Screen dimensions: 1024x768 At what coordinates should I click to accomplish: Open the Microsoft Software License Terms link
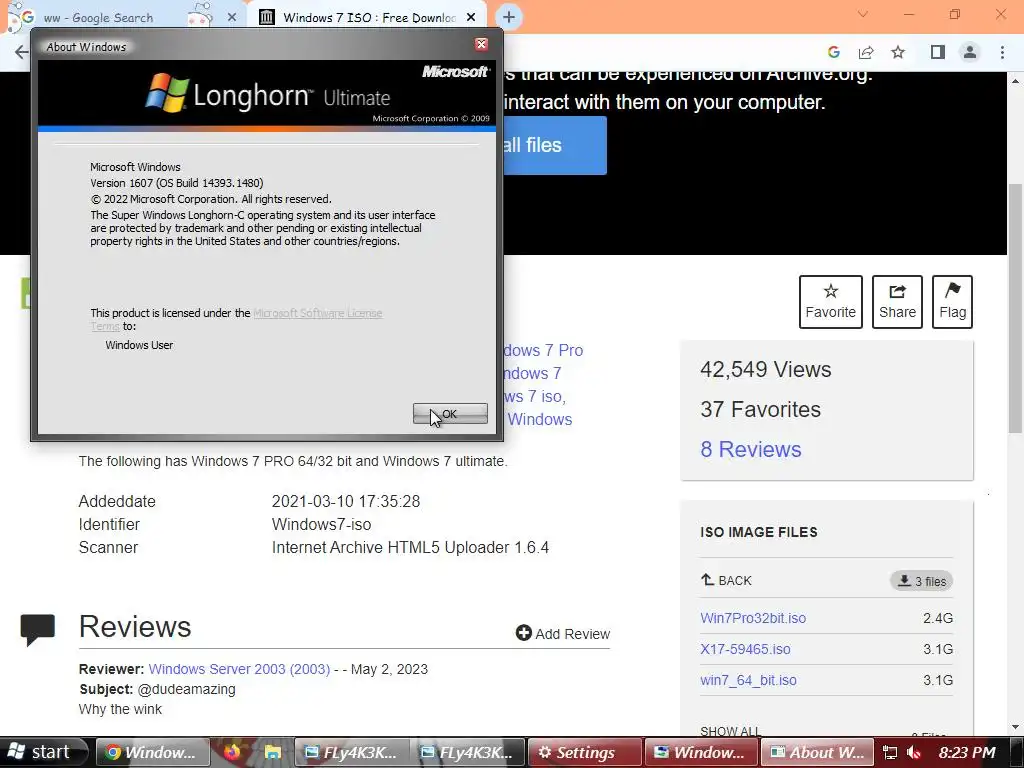pyautogui.click(x=317, y=313)
